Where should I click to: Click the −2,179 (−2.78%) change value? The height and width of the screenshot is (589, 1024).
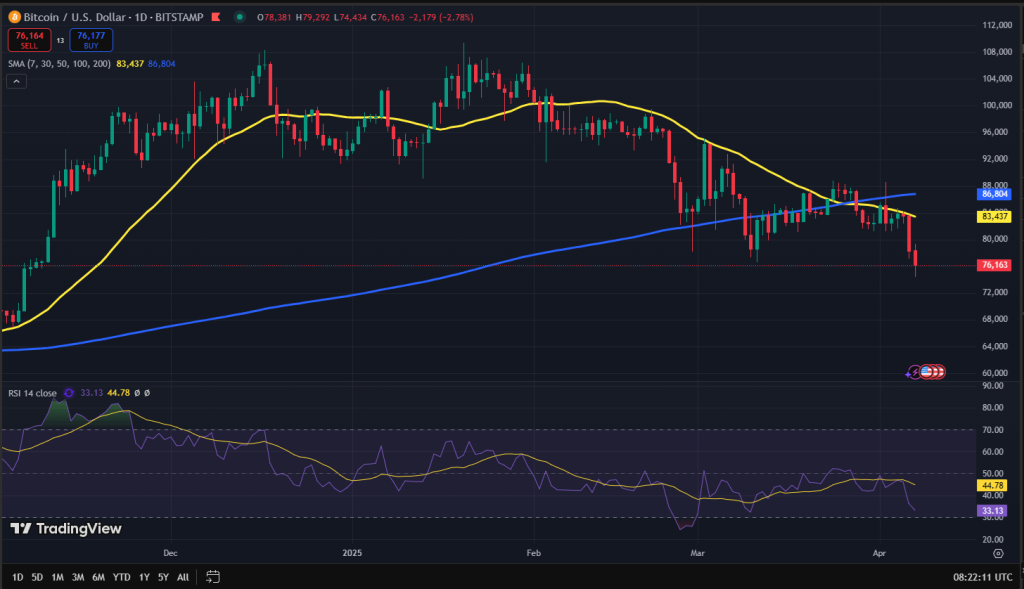coord(441,17)
